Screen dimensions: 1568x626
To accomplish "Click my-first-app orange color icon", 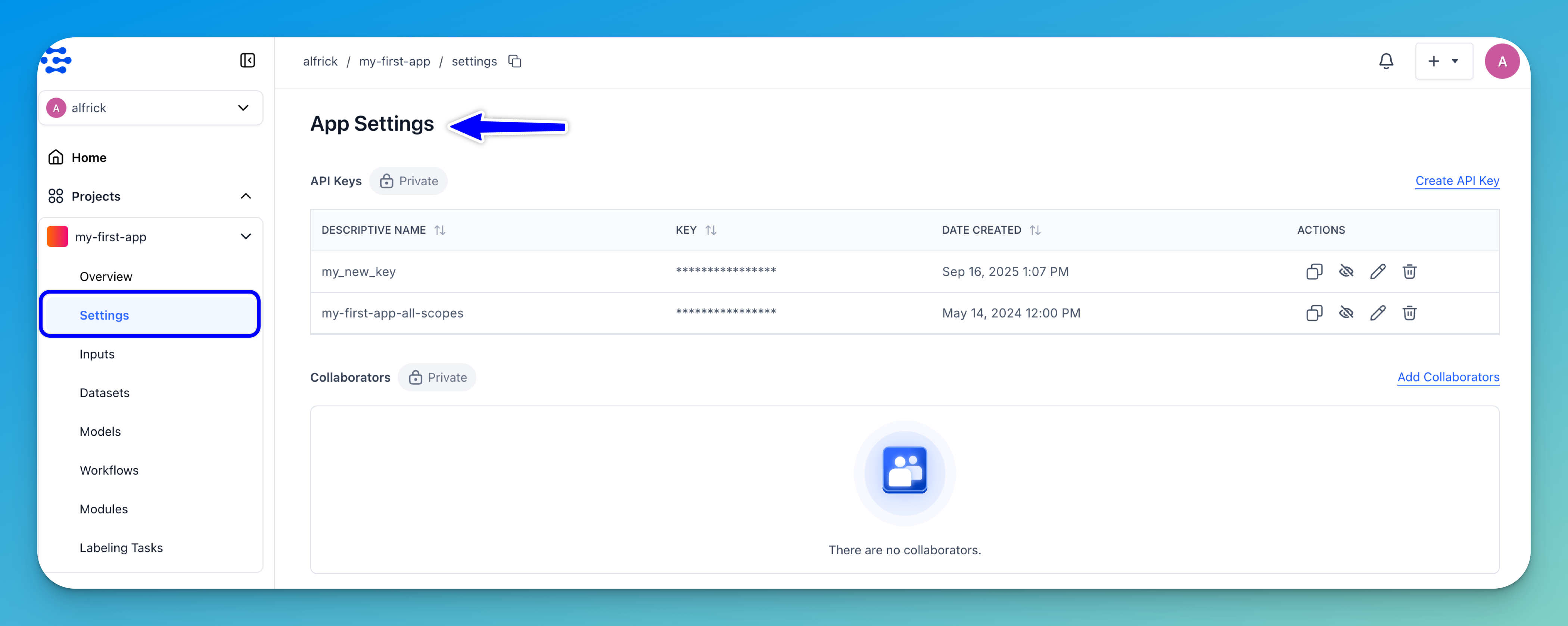I will coord(57,236).
